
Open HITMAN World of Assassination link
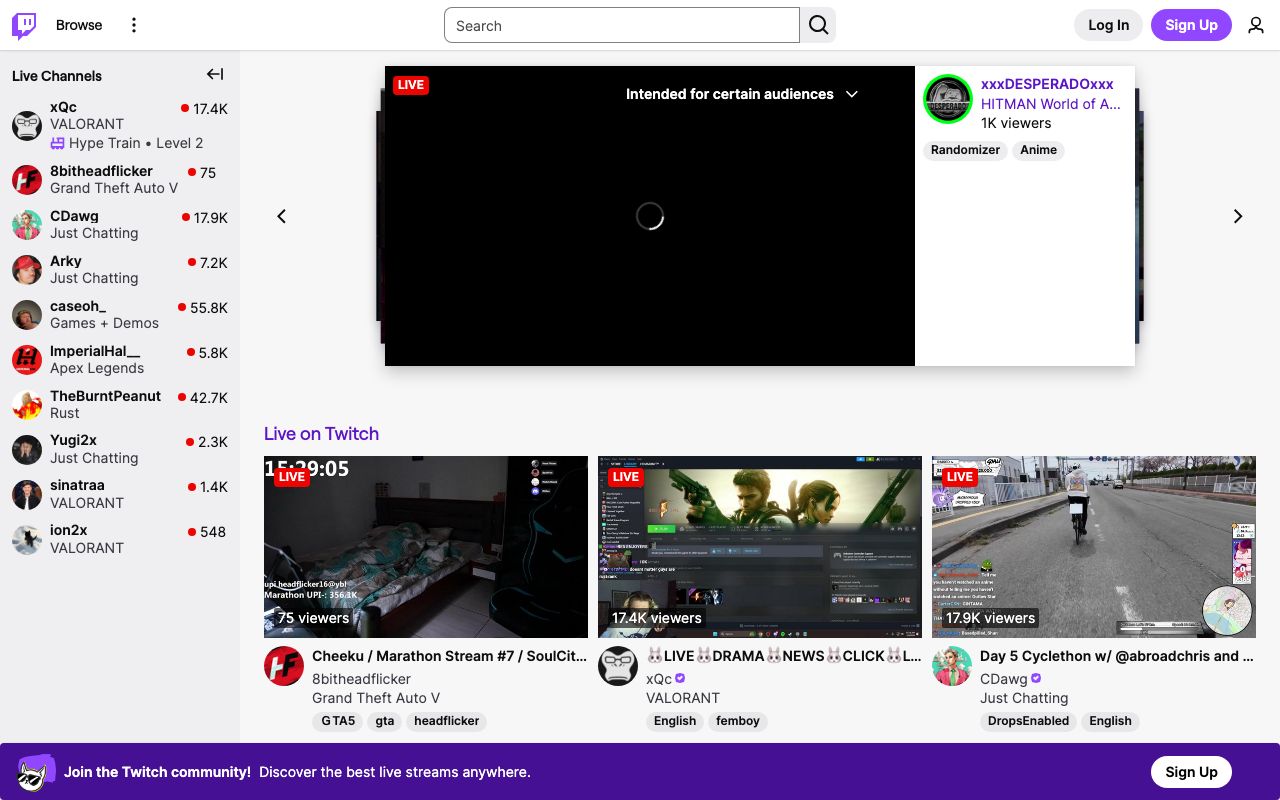tap(1050, 104)
